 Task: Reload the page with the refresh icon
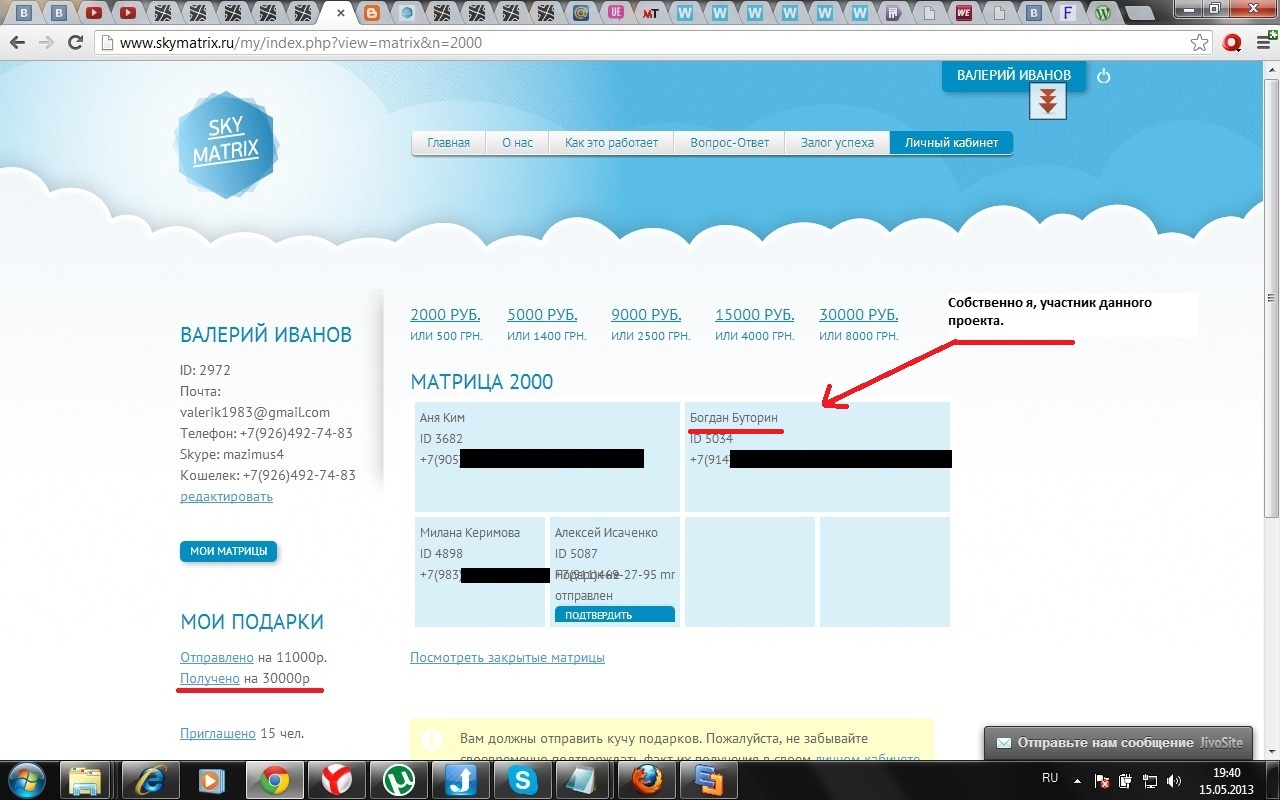pyautogui.click(x=75, y=43)
